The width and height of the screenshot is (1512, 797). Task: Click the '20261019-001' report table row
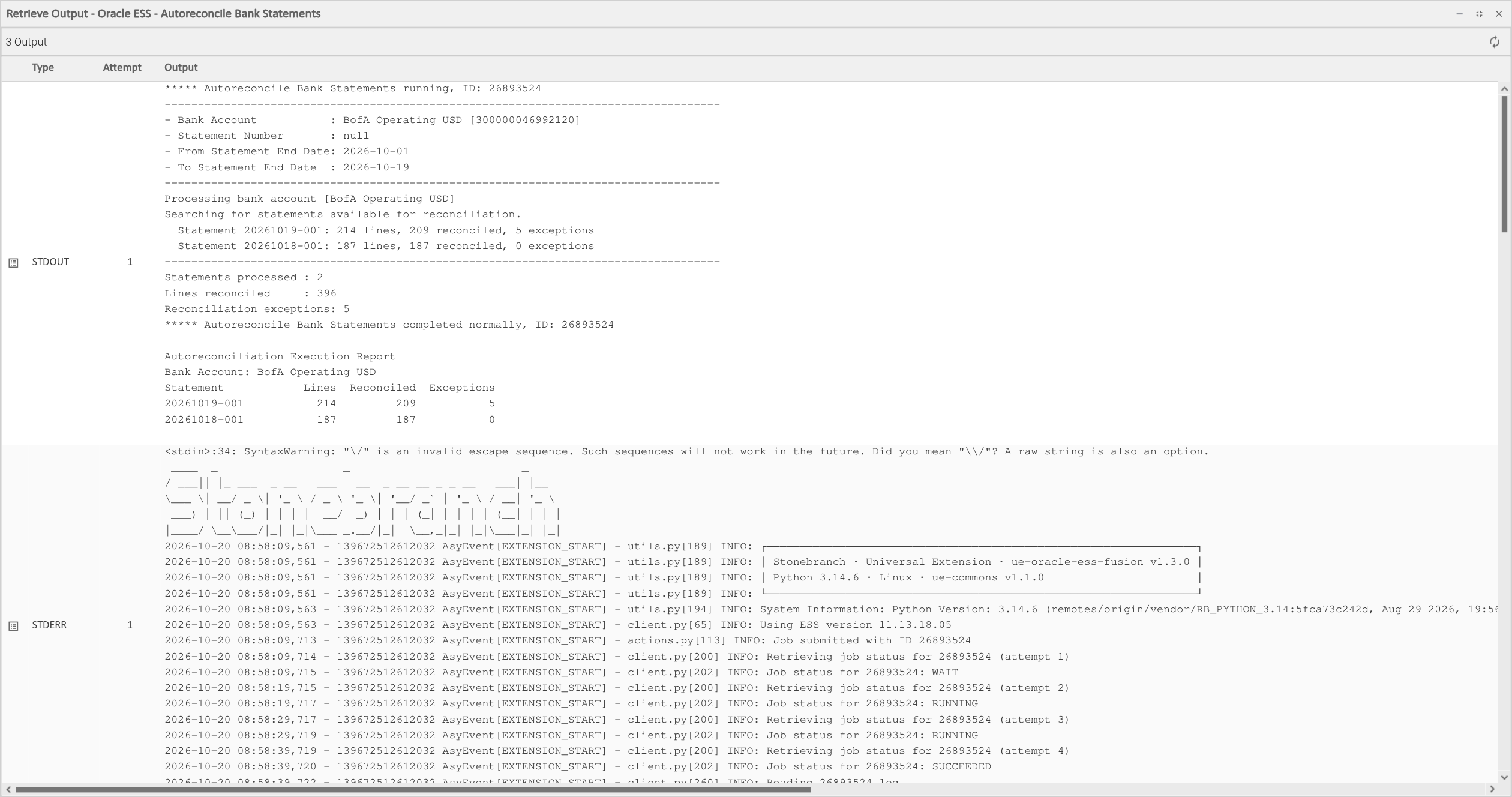(329, 403)
